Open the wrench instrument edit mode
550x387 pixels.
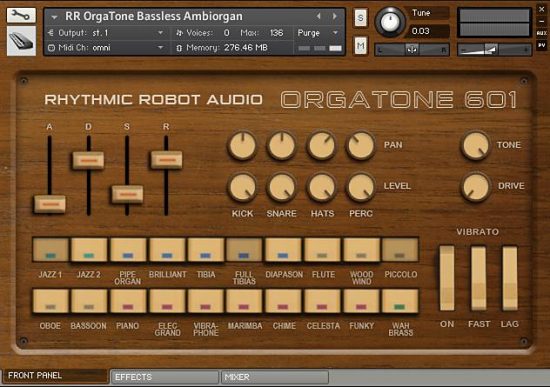[x=21, y=15]
